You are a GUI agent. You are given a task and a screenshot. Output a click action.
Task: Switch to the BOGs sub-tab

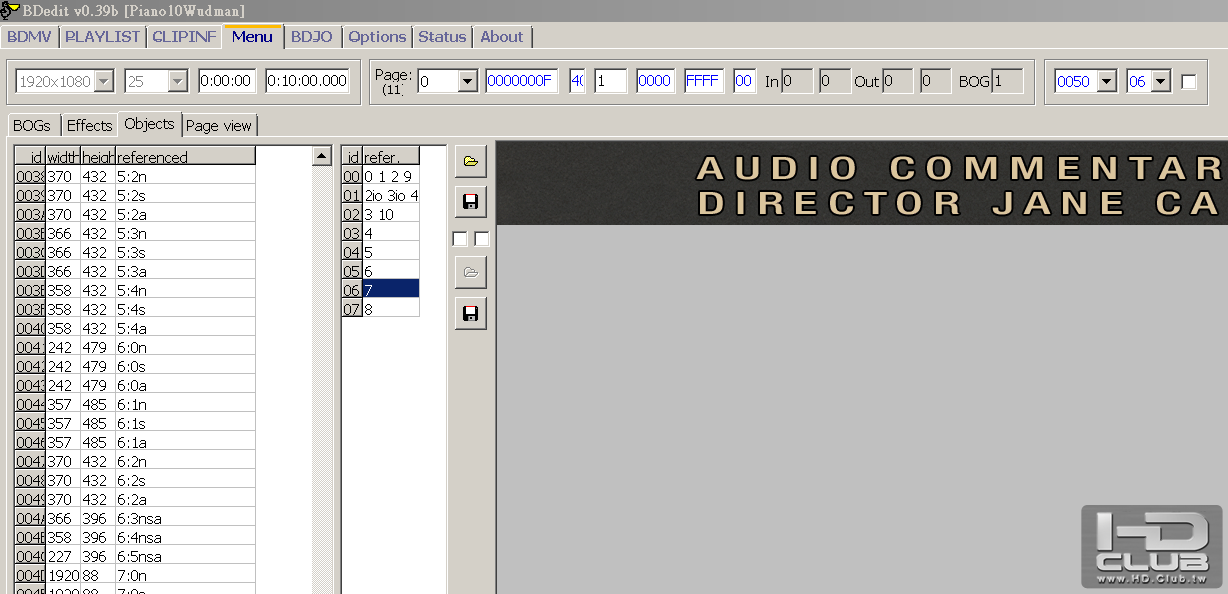click(32, 126)
